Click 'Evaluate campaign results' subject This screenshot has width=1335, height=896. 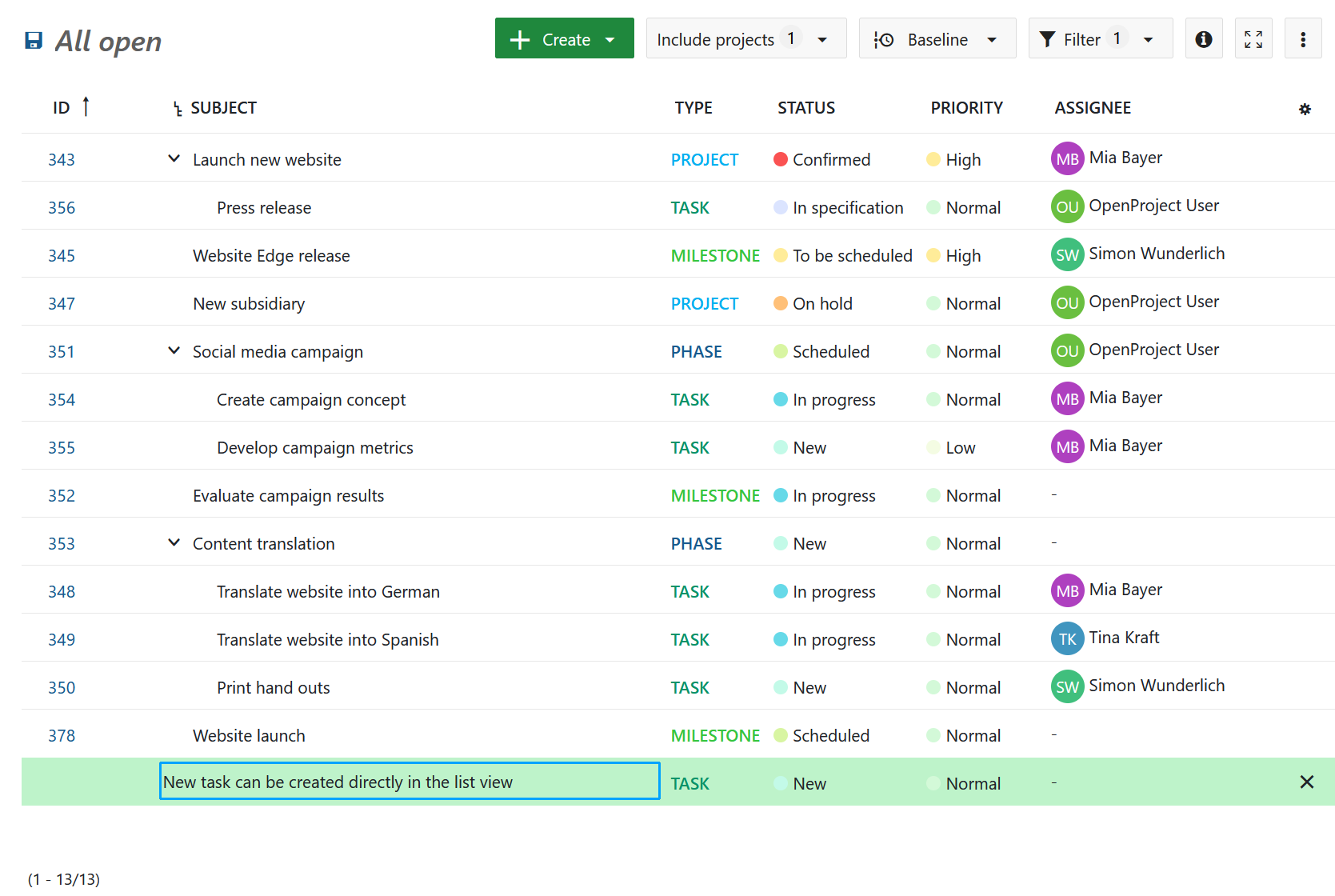click(289, 496)
